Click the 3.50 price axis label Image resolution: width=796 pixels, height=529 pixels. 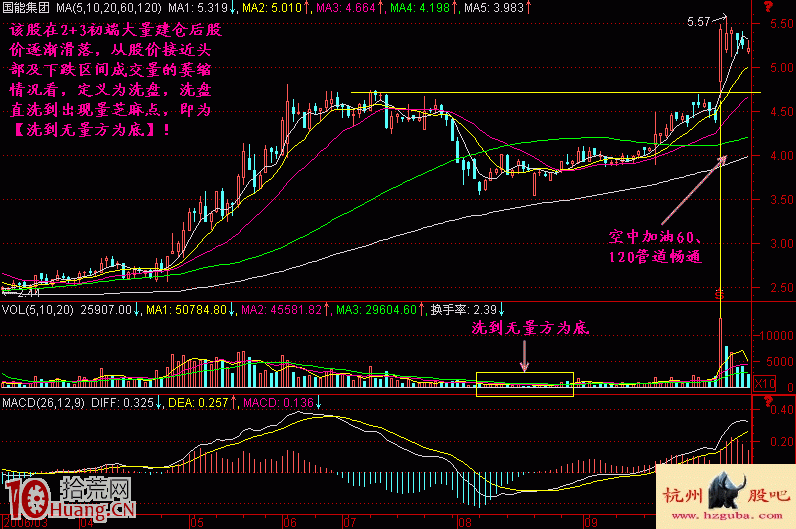pyautogui.click(x=781, y=200)
